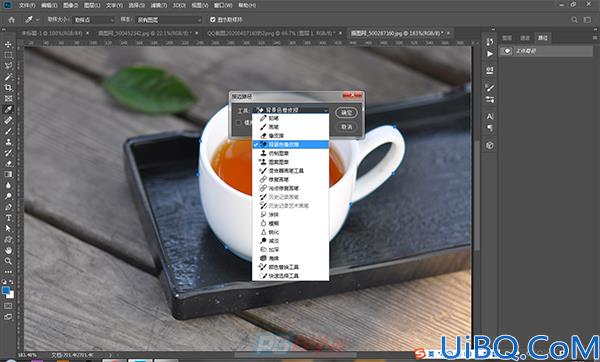This screenshot has width=600, height=362.
Task: Open the Character panel icon
Action: (490, 116)
